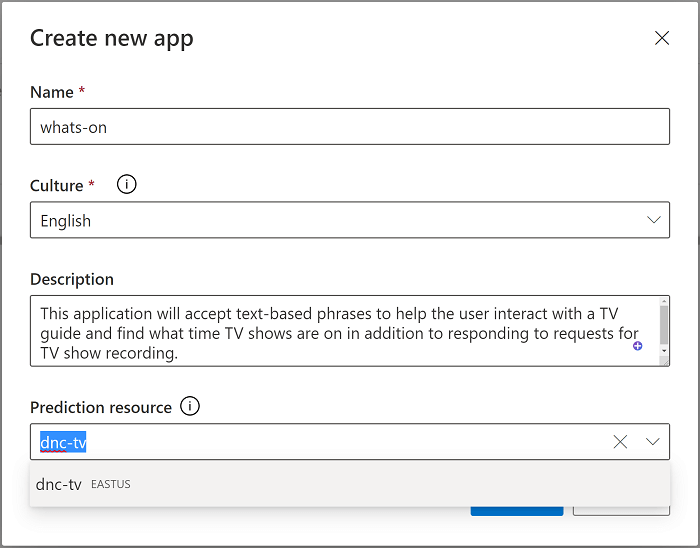Click the partially hidden Cancel button
700x548 pixels.
tap(620, 511)
